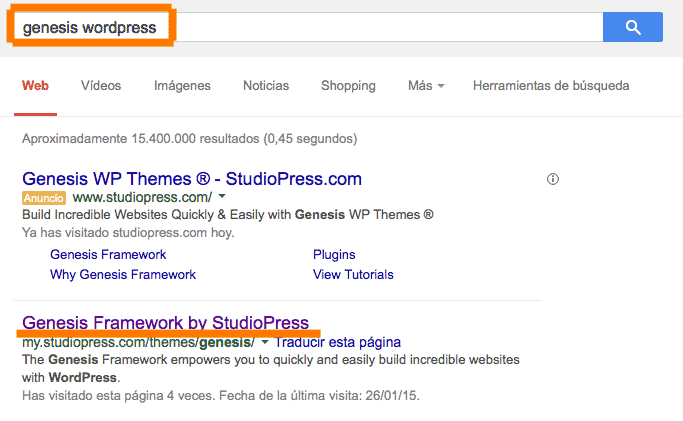Expand the studiopress.com ad URL dropdown arrow
683x421 pixels.
coord(222,196)
